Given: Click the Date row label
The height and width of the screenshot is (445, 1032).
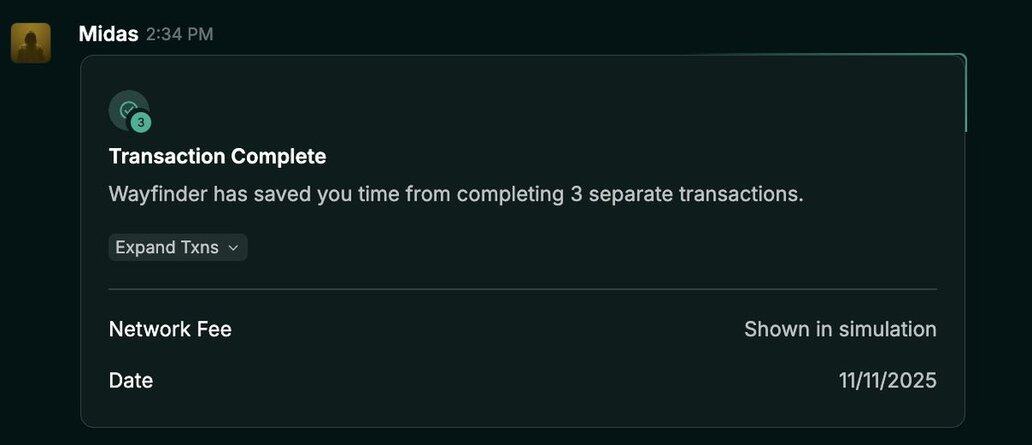Looking at the screenshot, I should 131,380.
